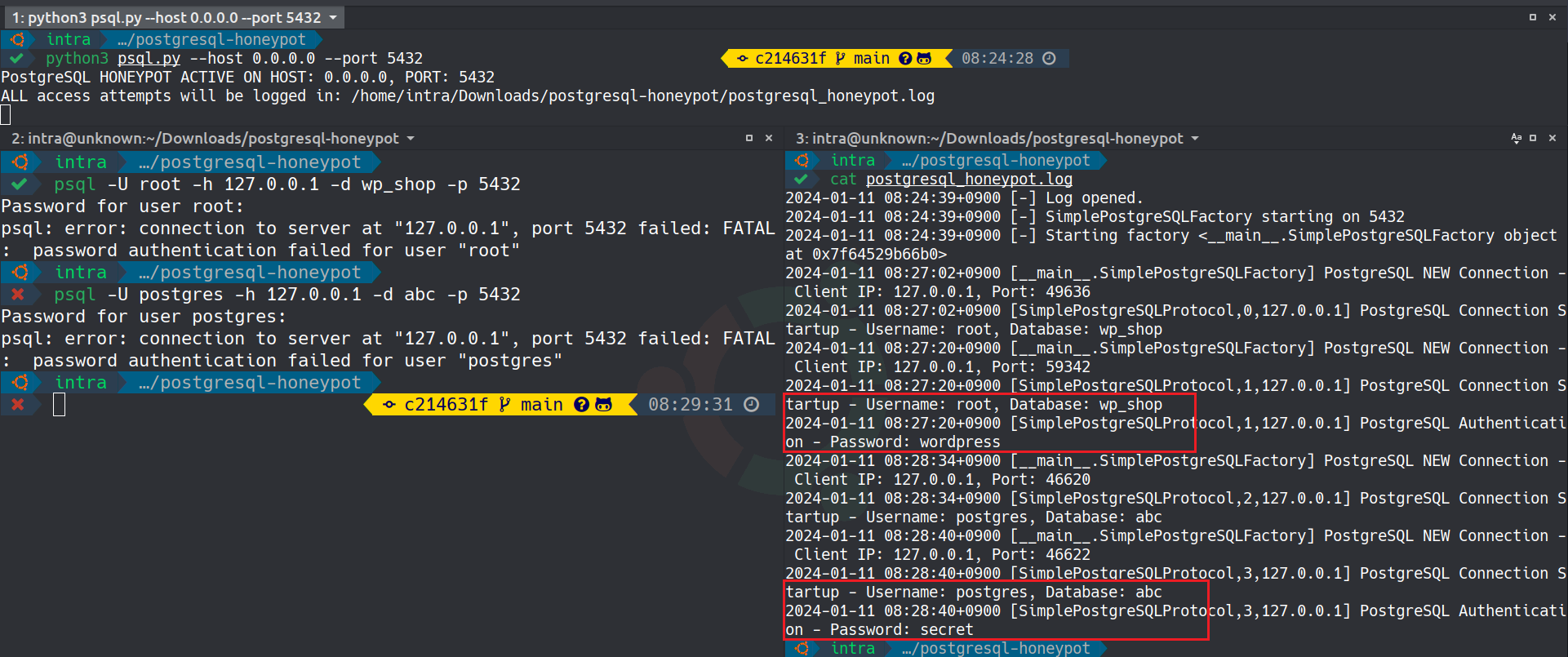This screenshot has height=657, width=1568.
Task: Click the git branch icon before 'main' in terminal 2
Action: point(504,405)
